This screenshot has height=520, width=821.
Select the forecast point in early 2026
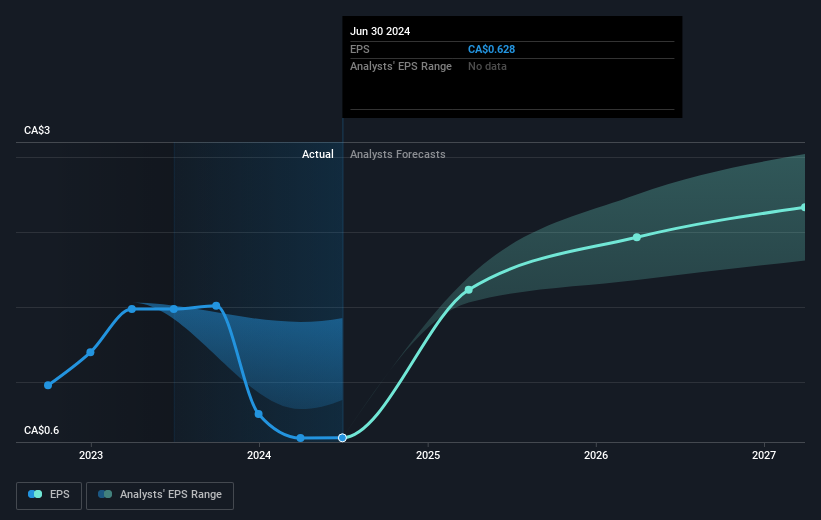pos(637,237)
